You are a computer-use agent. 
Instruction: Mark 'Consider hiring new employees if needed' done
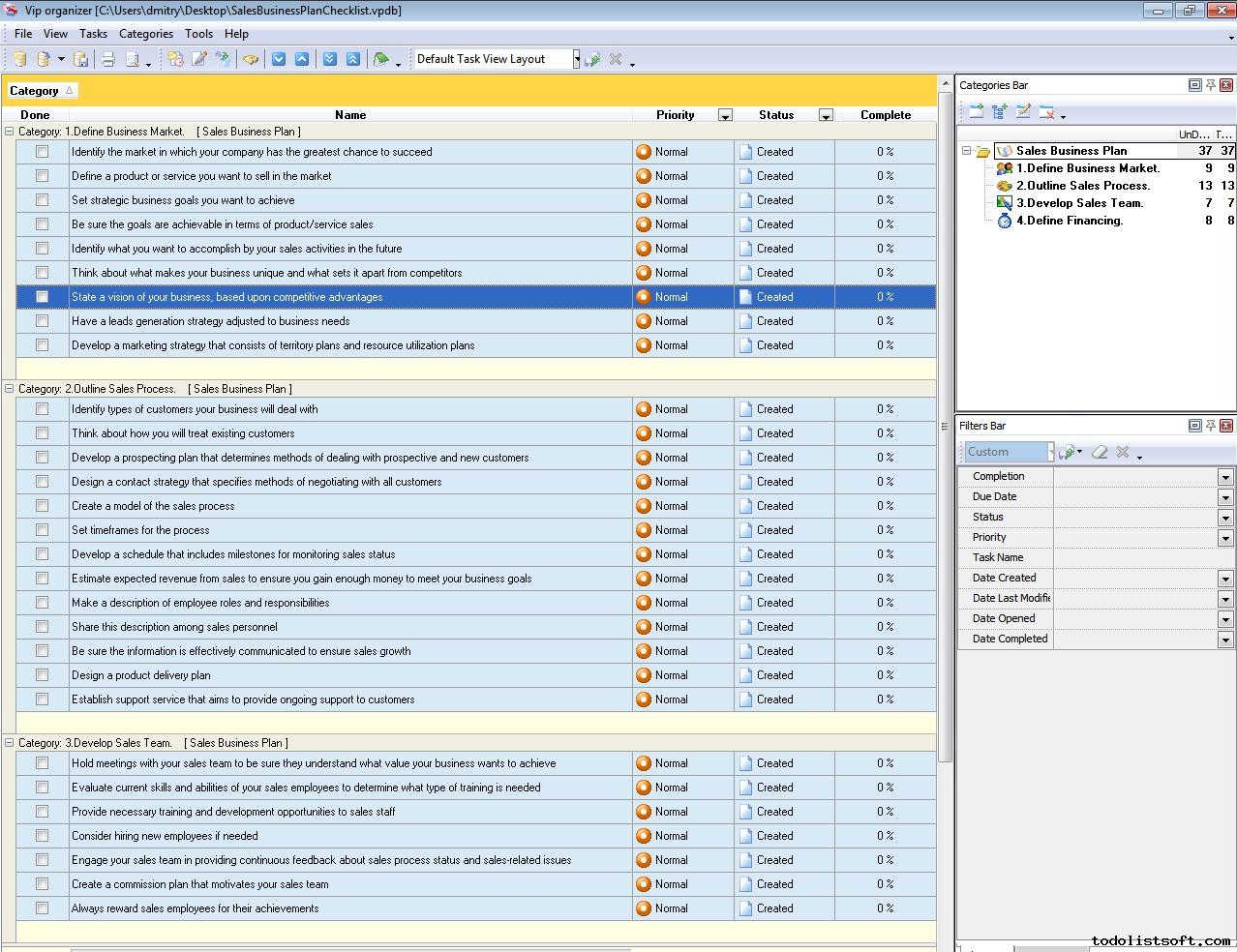click(42, 836)
